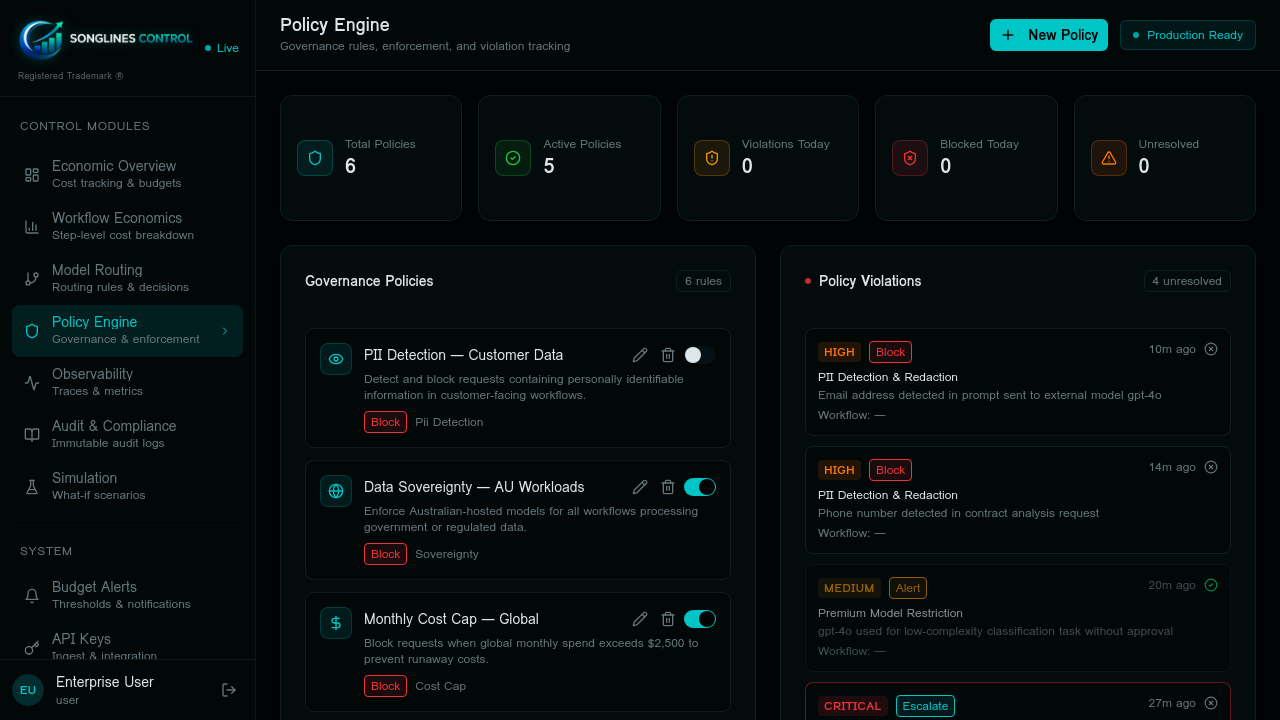
Task: Click Block tag on PII Detection — Customer Data policy
Action: pos(385,422)
